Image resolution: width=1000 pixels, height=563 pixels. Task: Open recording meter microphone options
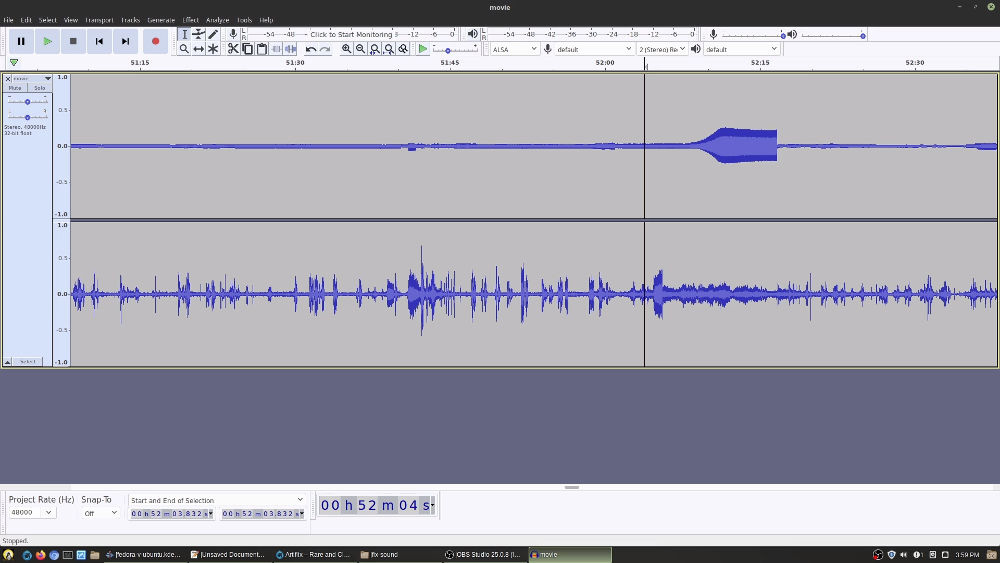click(233, 34)
